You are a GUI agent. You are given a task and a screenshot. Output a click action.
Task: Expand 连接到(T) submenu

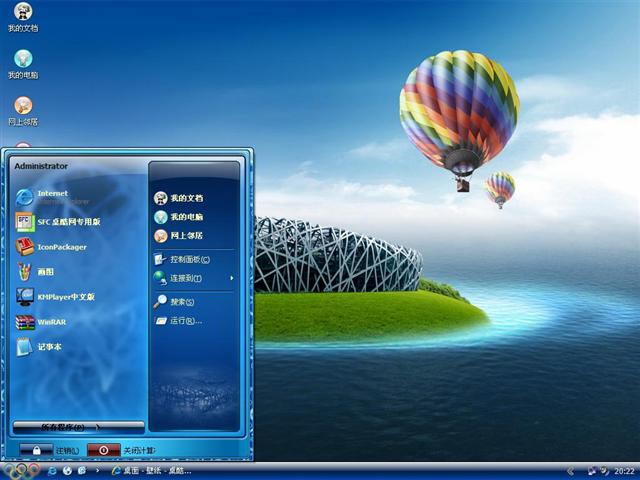point(194,278)
